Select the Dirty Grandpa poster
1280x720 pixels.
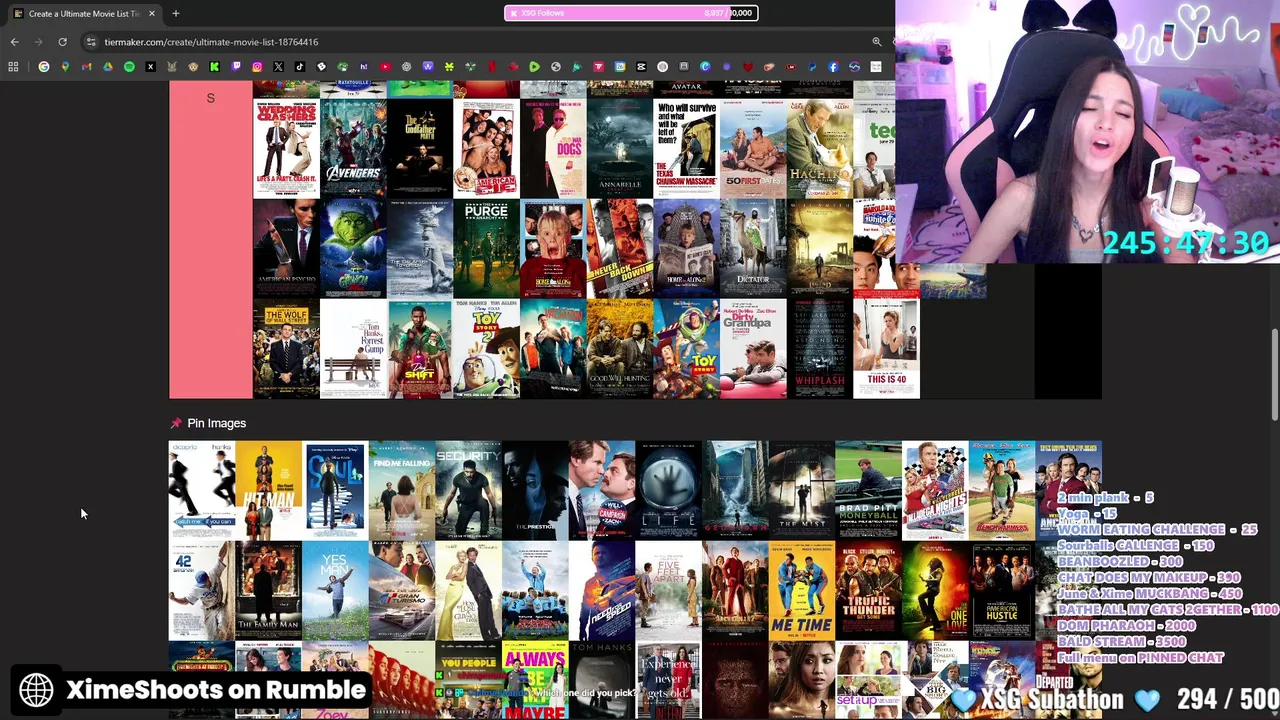pos(753,348)
